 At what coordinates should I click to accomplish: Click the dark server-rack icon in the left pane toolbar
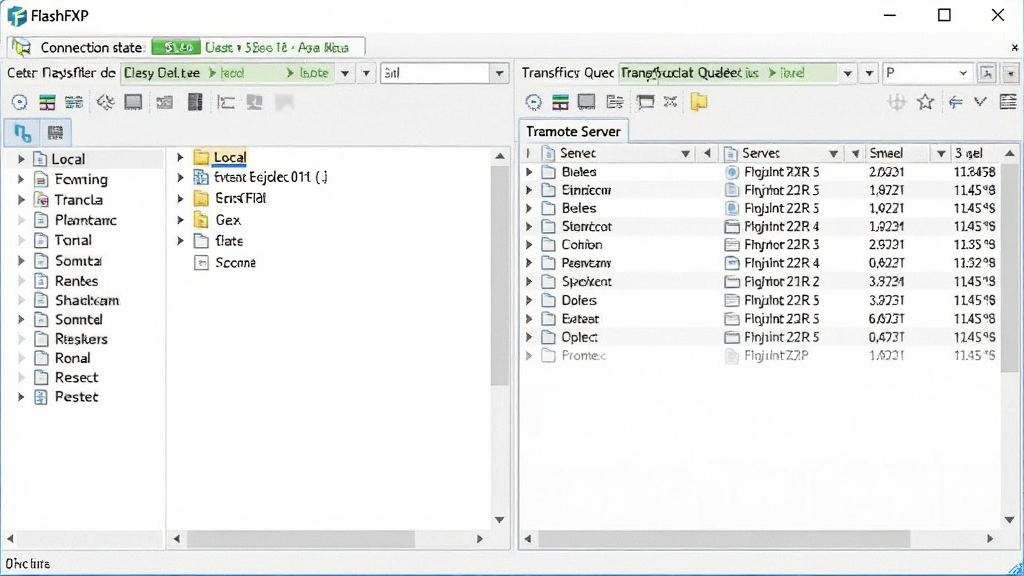(195, 102)
